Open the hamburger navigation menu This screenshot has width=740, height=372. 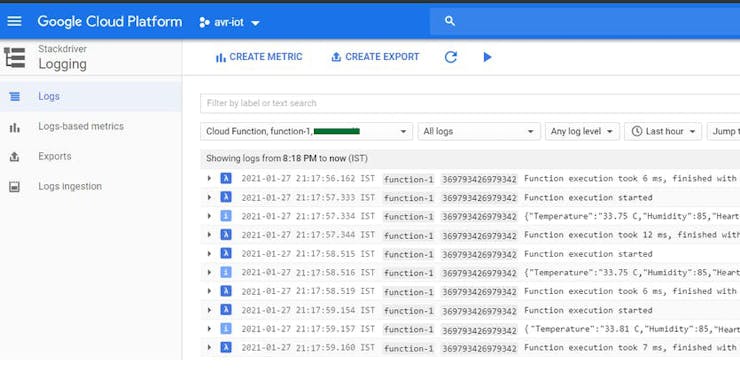[x=14, y=21]
